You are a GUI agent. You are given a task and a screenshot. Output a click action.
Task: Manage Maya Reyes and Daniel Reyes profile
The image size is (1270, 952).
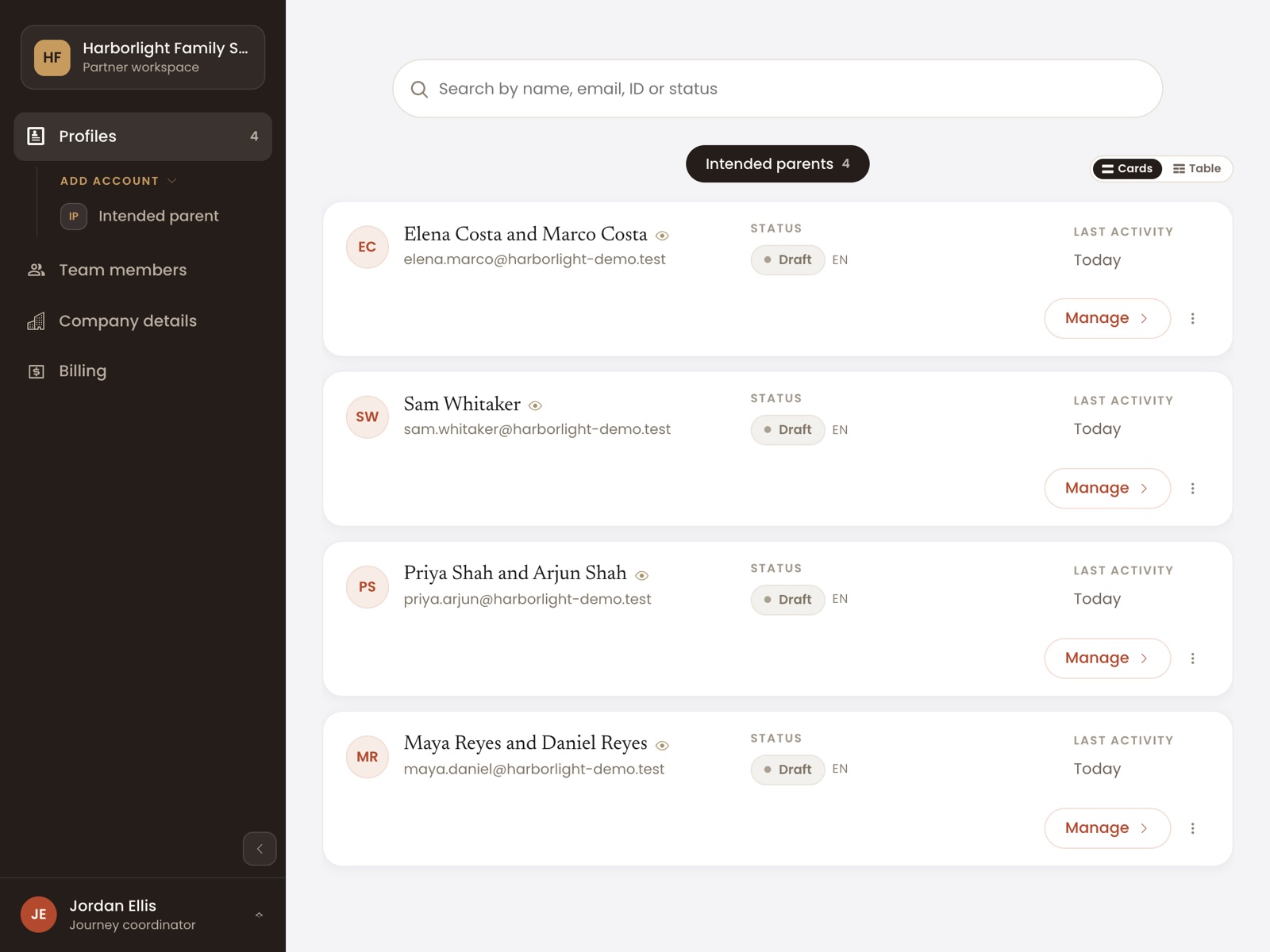coord(1107,828)
